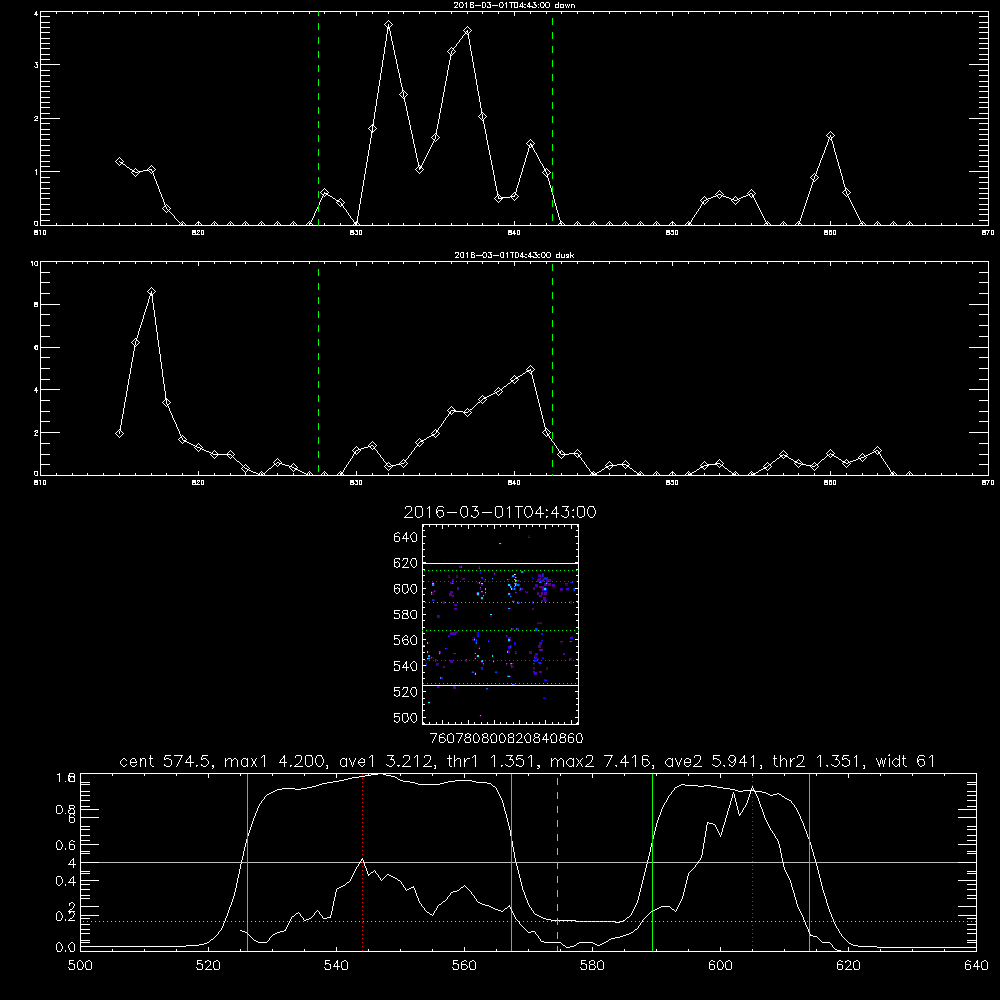Click the '640' y-axis label of the scatter image
The width and height of the screenshot is (1000, 1000).
tap(406, 538)
